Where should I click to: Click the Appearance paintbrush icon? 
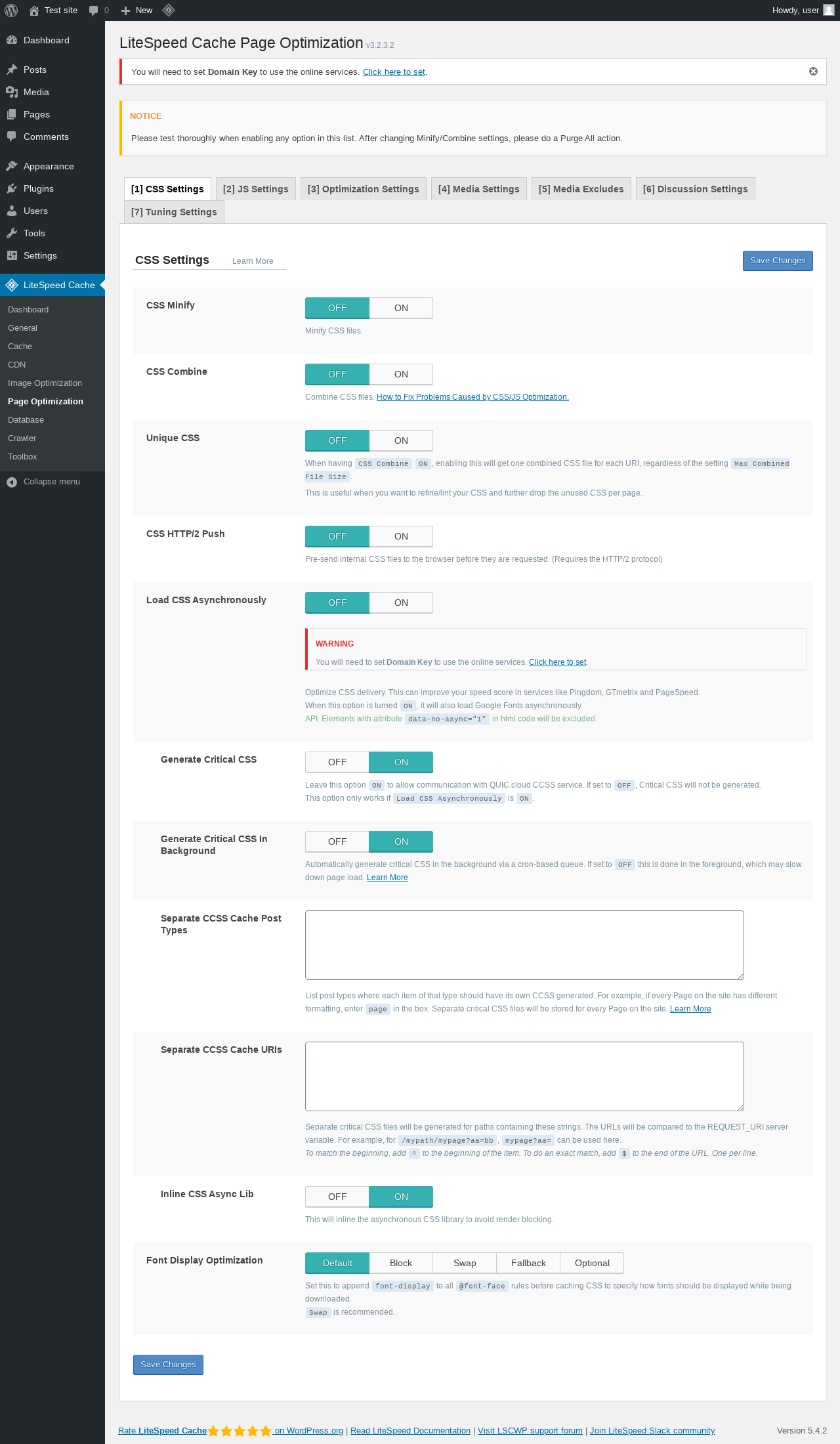pos(12,166)
